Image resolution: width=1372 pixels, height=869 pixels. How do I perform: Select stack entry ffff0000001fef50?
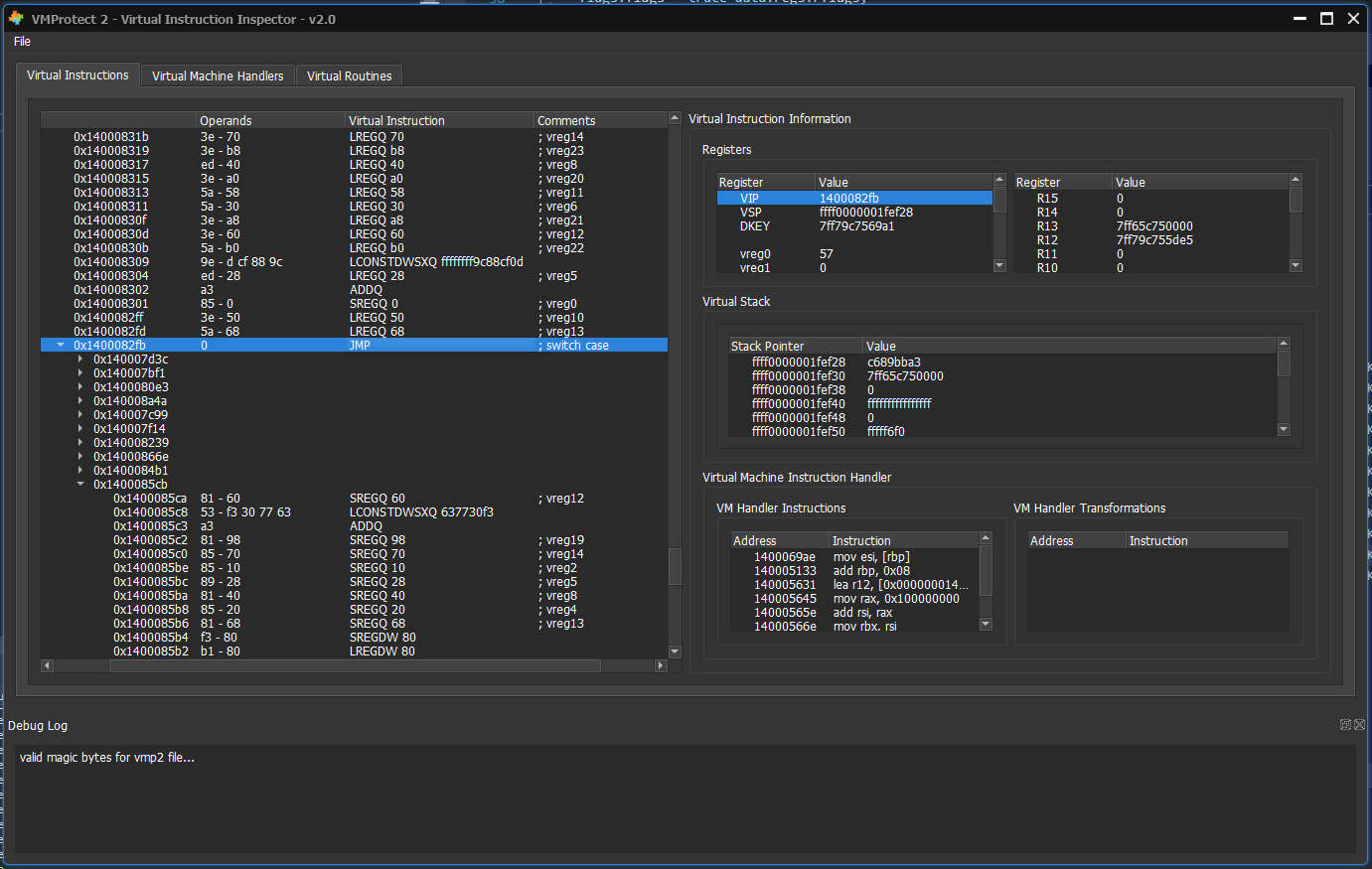tap(1003, 432)
